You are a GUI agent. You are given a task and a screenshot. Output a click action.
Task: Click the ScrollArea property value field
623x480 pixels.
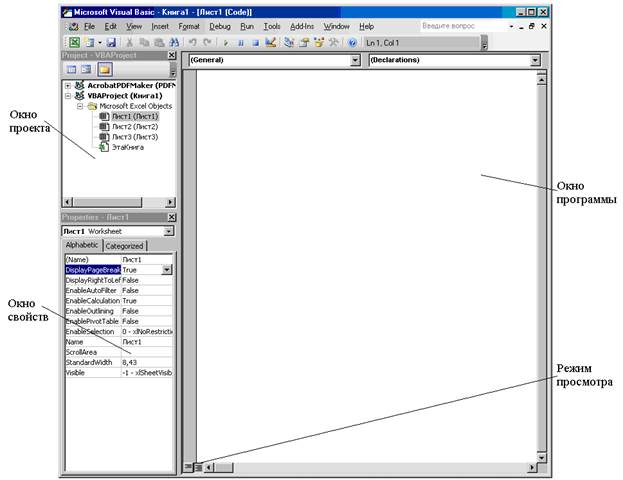pos(147,352)
